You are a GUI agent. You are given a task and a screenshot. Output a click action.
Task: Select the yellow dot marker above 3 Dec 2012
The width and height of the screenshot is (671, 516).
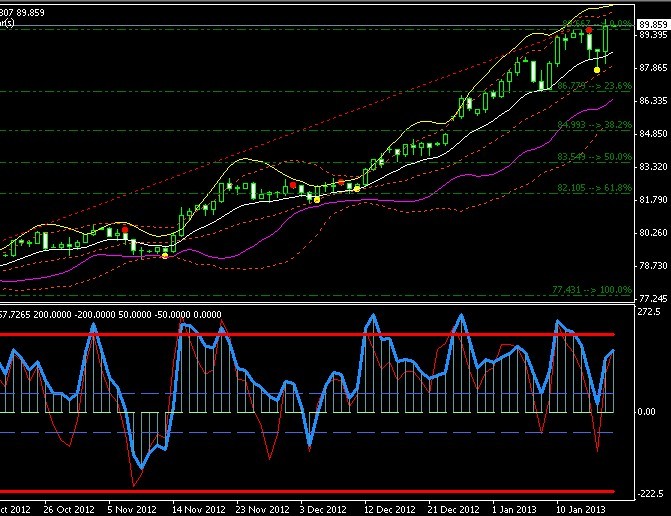pos(317,200)
